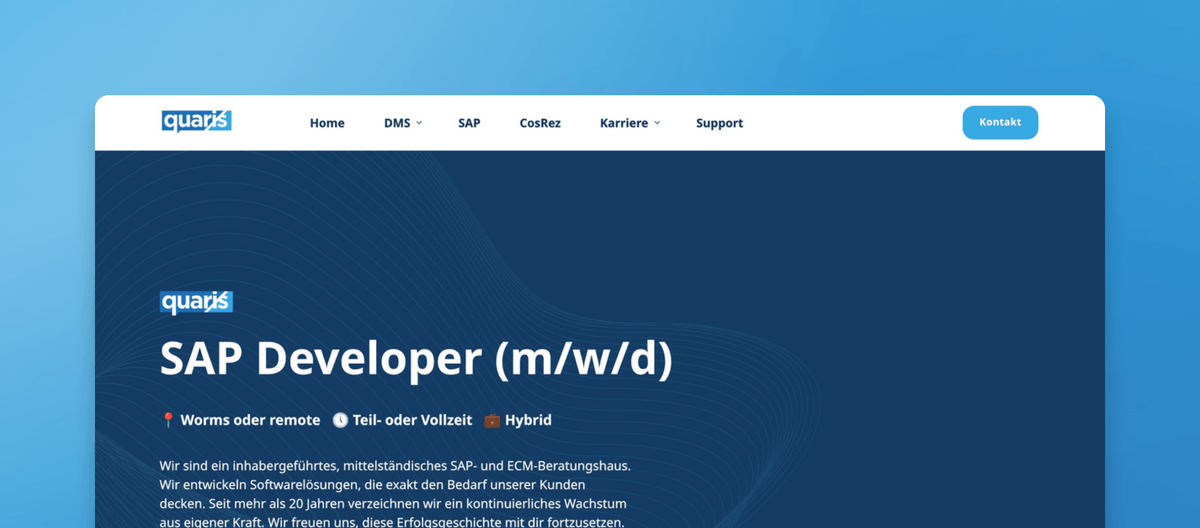
Task: Click the SAP Developer (m/w/d) heading
Action: [x=416, y=359]
